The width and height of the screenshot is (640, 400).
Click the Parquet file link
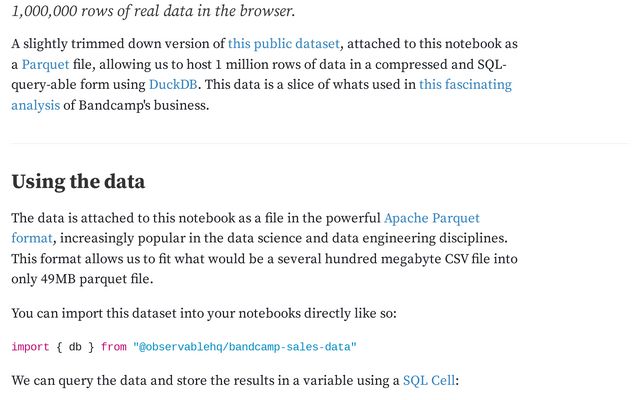pyautogui.click(x=45, y=65)
